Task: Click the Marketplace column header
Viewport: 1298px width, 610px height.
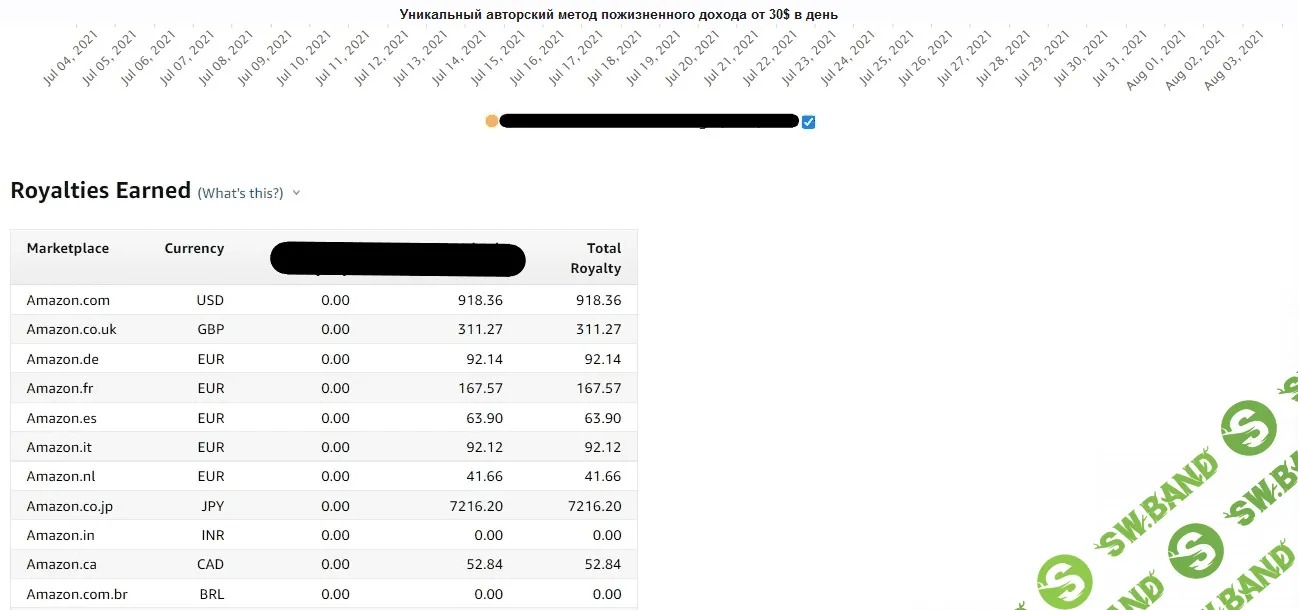Action: coord(68,248)
